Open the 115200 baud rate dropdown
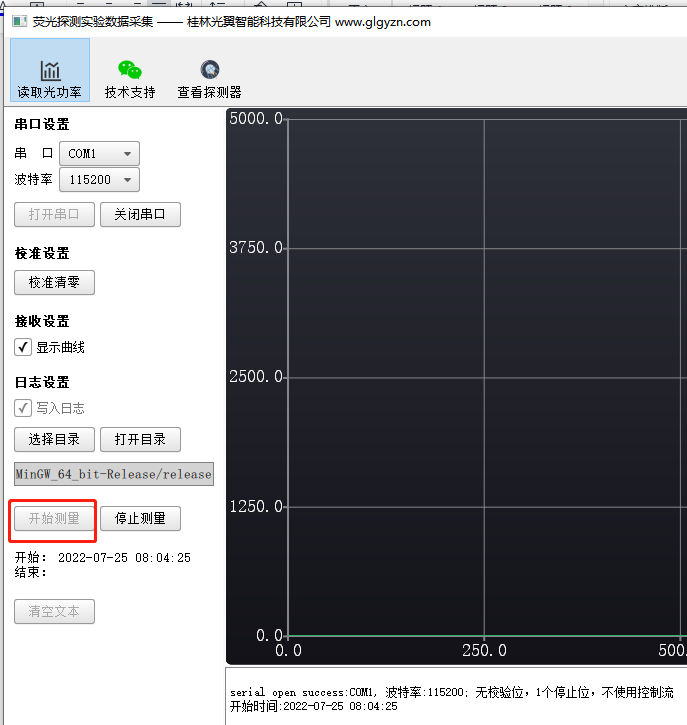Viewport: 687px width, 725px height. (x=99, y=180)
